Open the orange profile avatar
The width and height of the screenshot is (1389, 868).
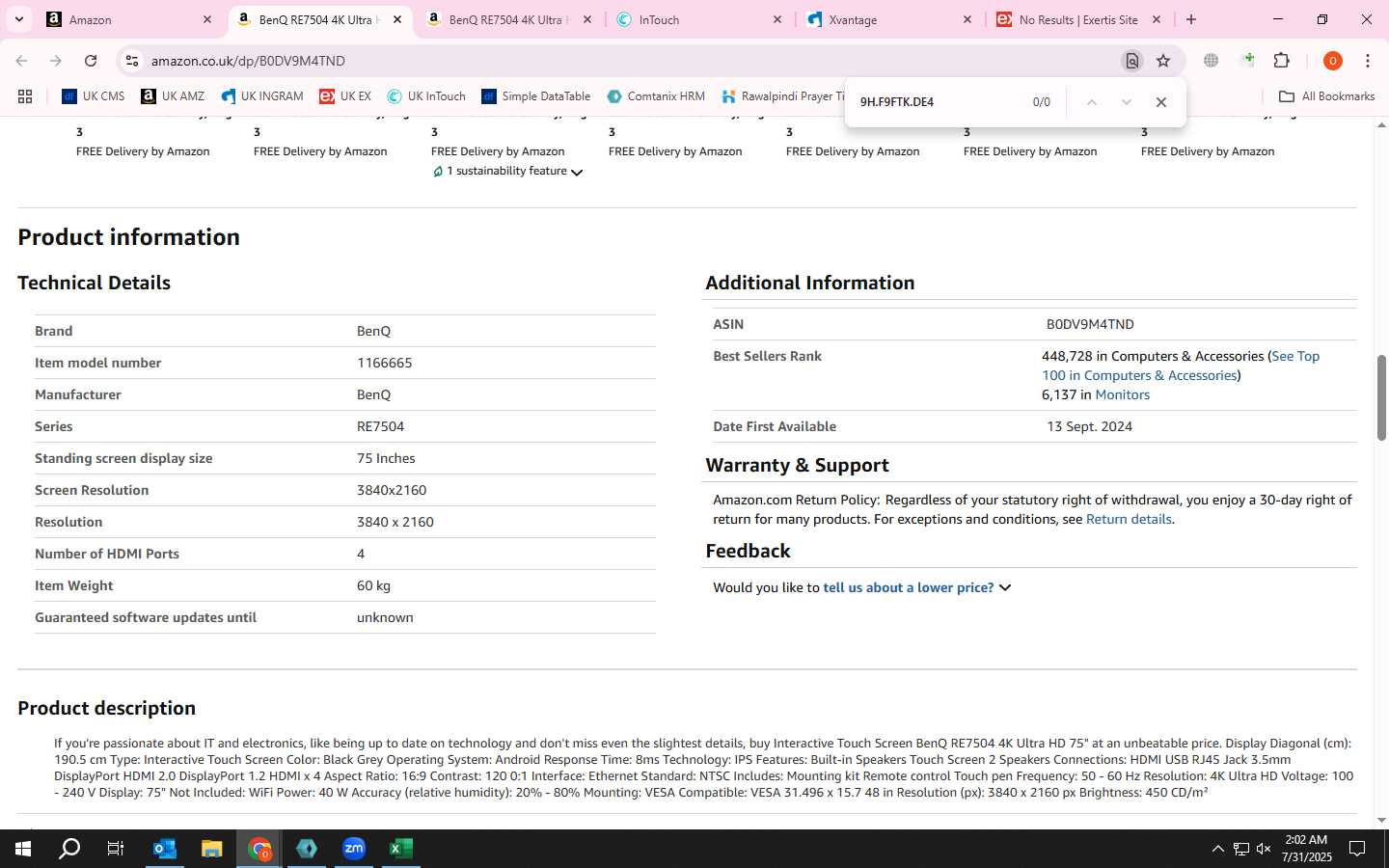tap(1333, 61)
